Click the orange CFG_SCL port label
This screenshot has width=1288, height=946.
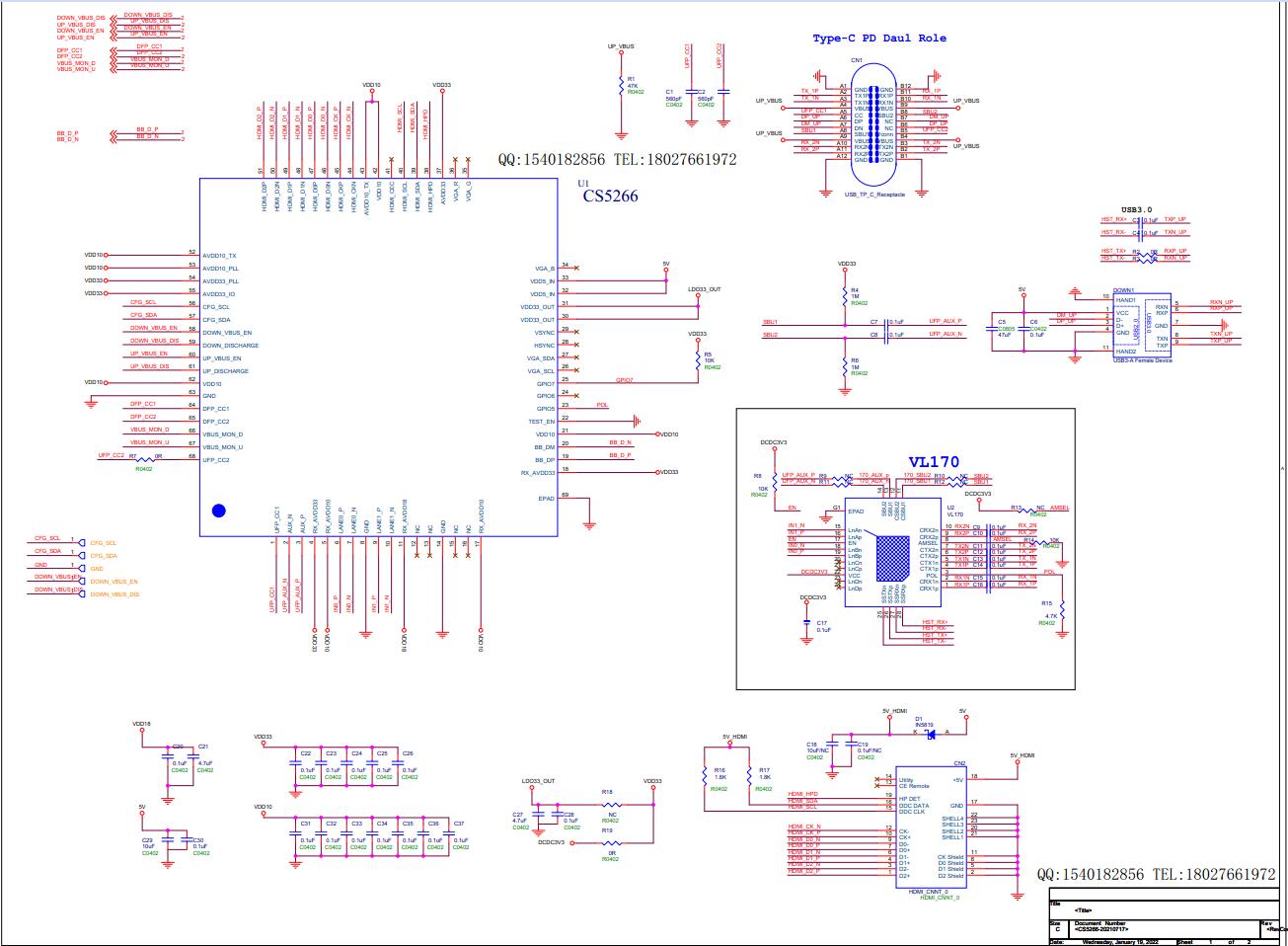pos(104,543)
